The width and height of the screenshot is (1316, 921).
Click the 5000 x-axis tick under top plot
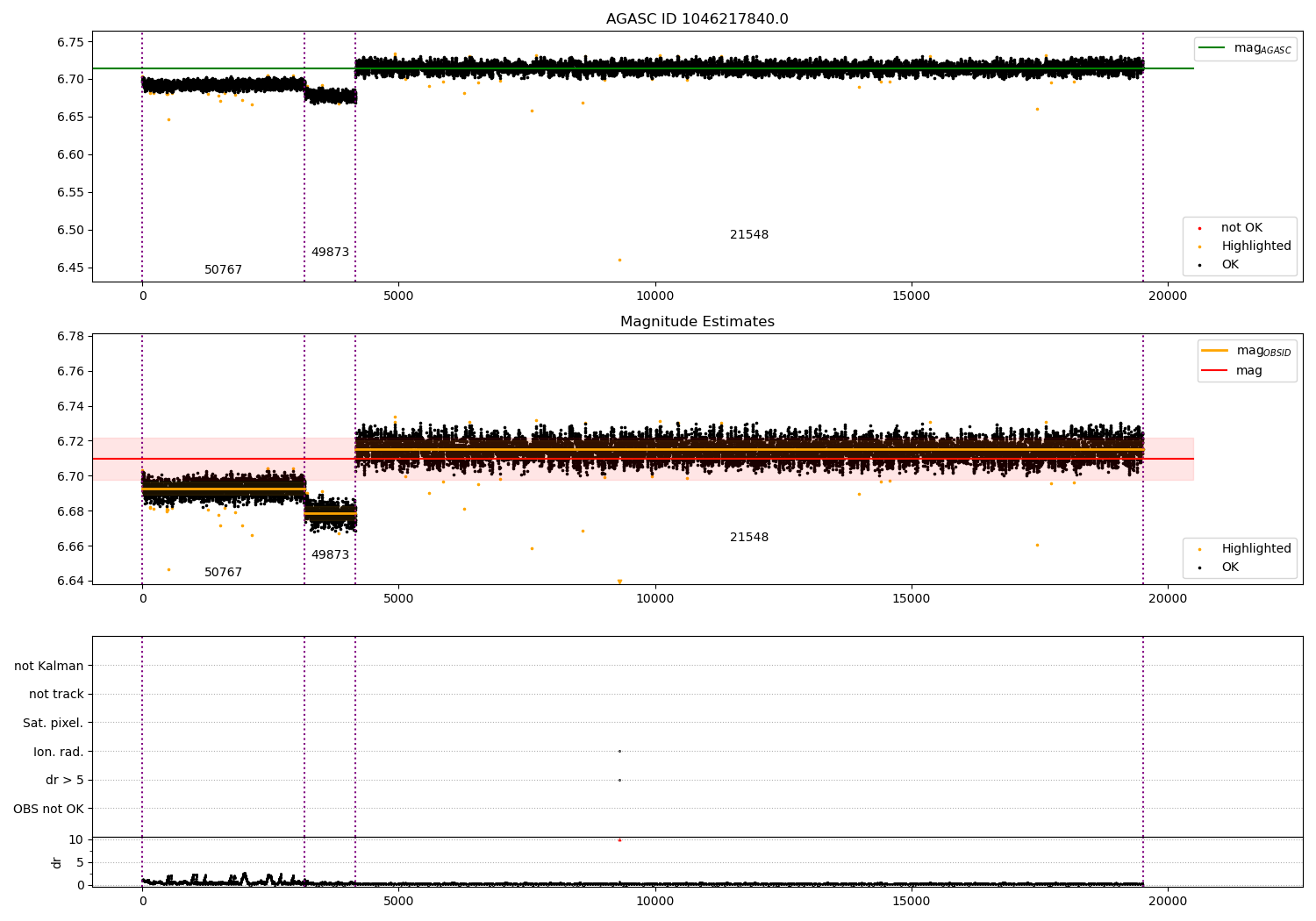(x=398, y=296)
